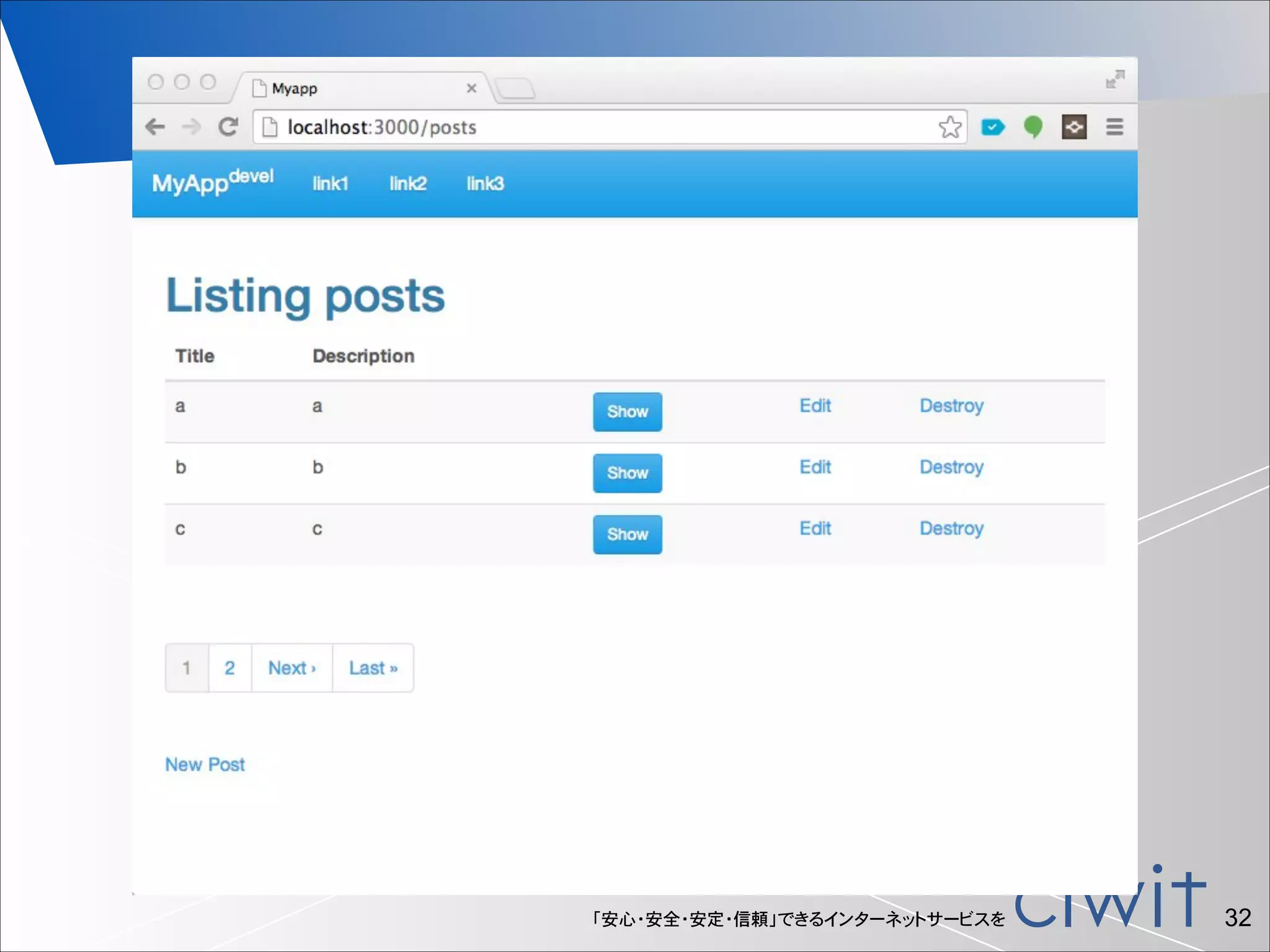This screenshot has height=952, width=1270.
Task: Click the browser back arrow
Action: (155, 127)
